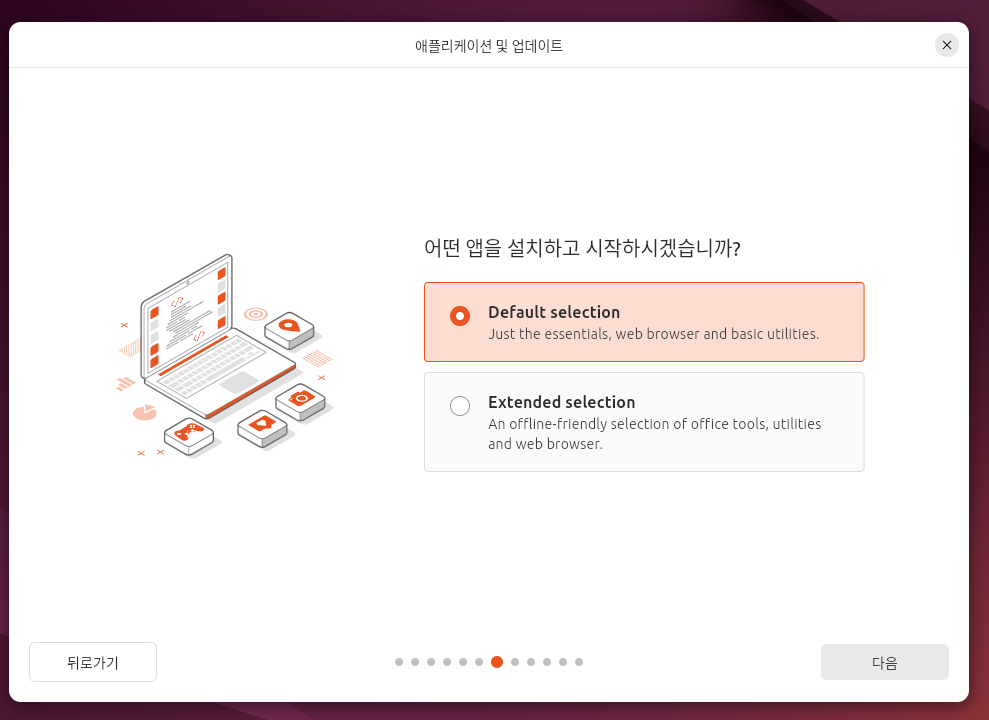Click the camera tile icon

pyautogui.click(x=301, y=402)
